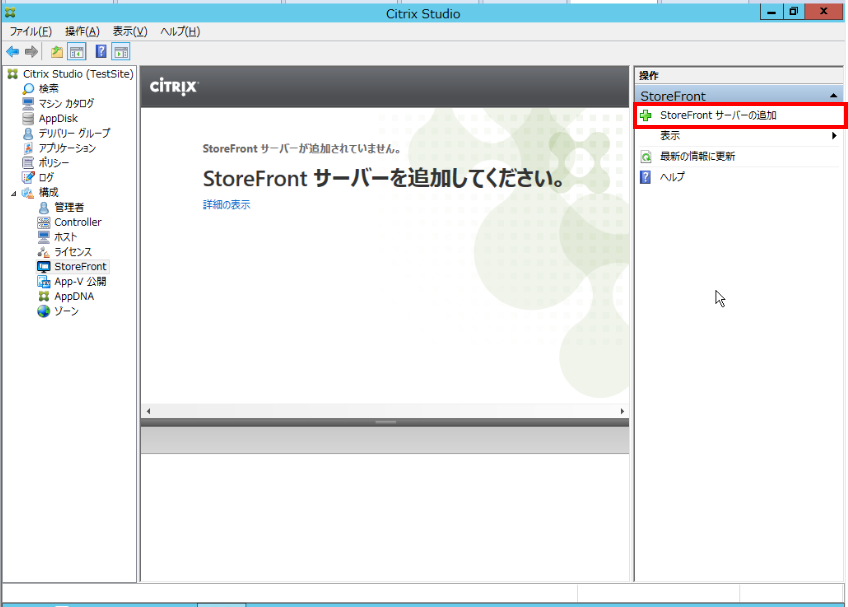
Task: Click the AppDNA green icon
Action: pos(44,296)
